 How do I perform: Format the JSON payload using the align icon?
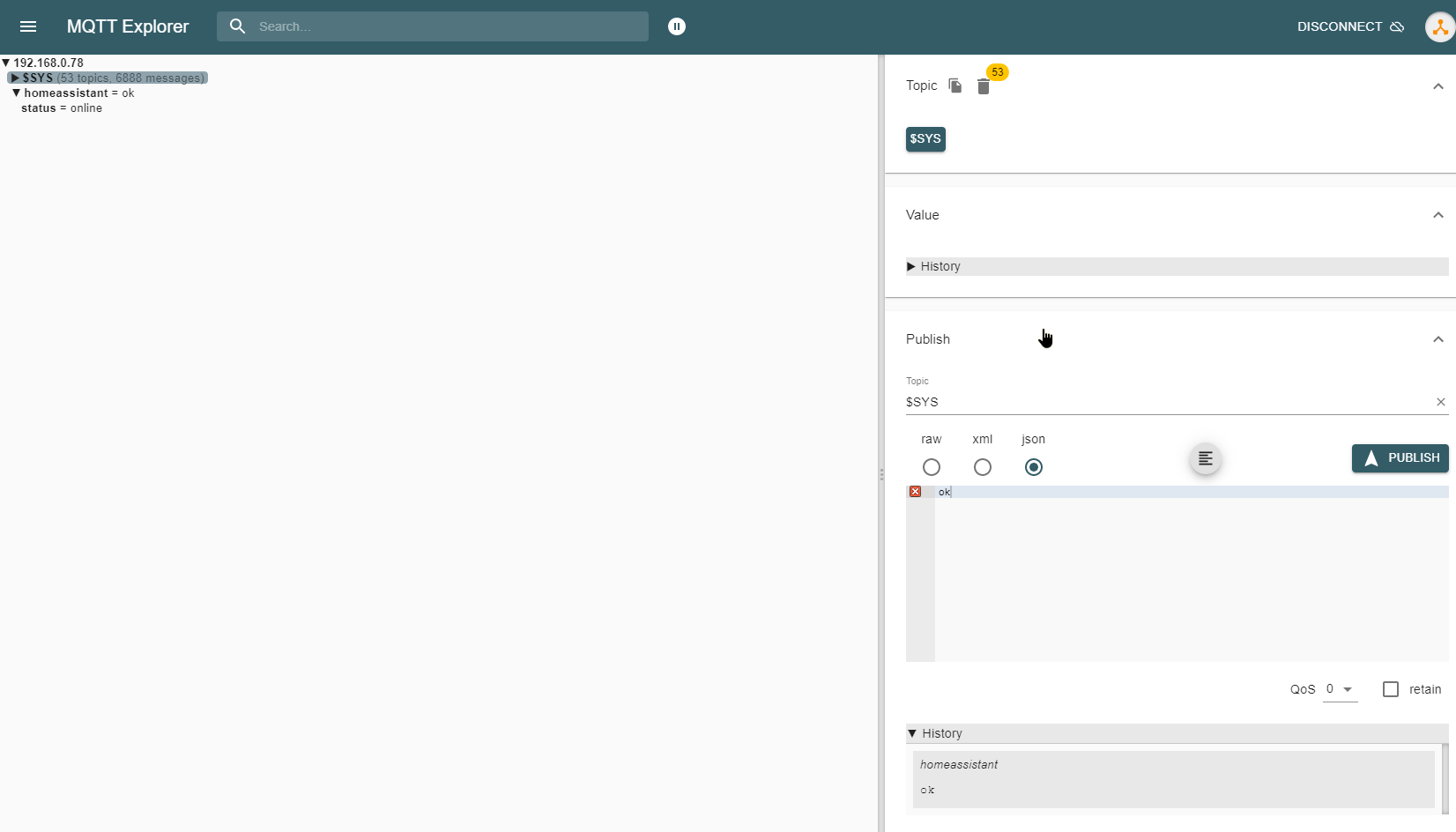coord(1206,458)
